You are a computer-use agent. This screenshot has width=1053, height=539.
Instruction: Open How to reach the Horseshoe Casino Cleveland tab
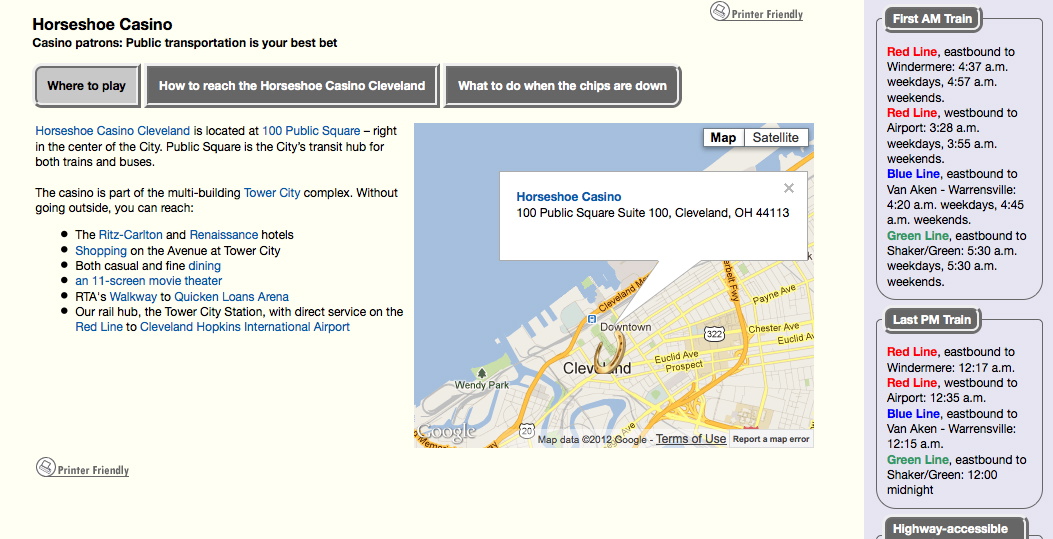[x=292, y=86]
